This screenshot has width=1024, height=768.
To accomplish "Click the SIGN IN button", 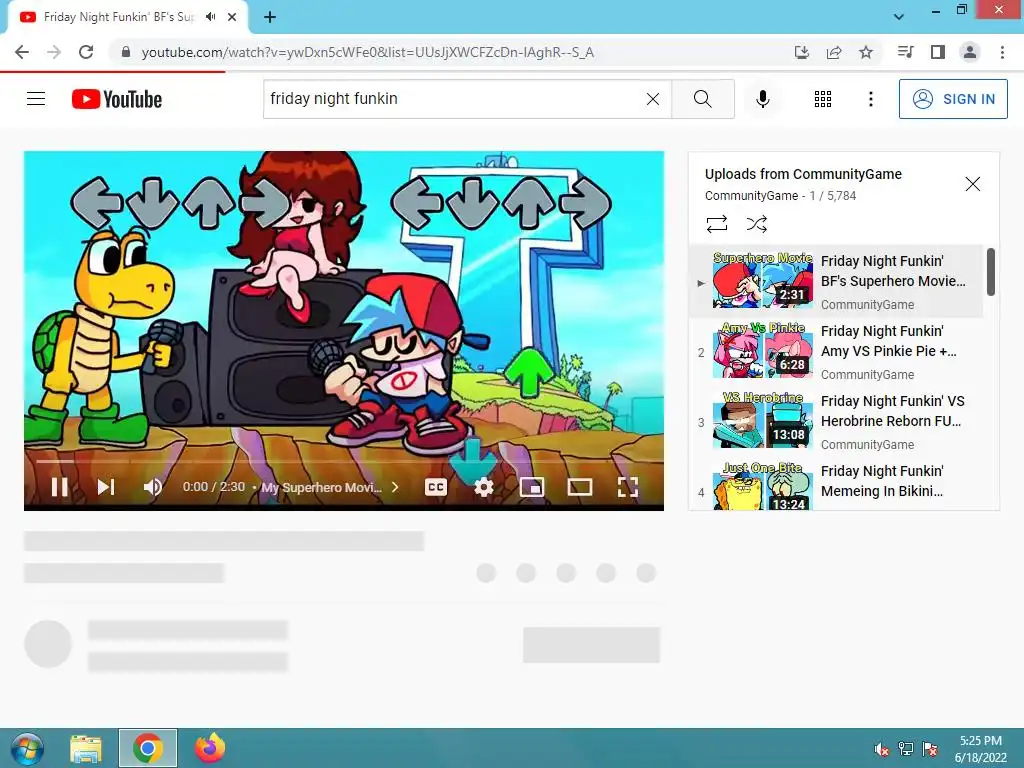I will pos(953,99).
